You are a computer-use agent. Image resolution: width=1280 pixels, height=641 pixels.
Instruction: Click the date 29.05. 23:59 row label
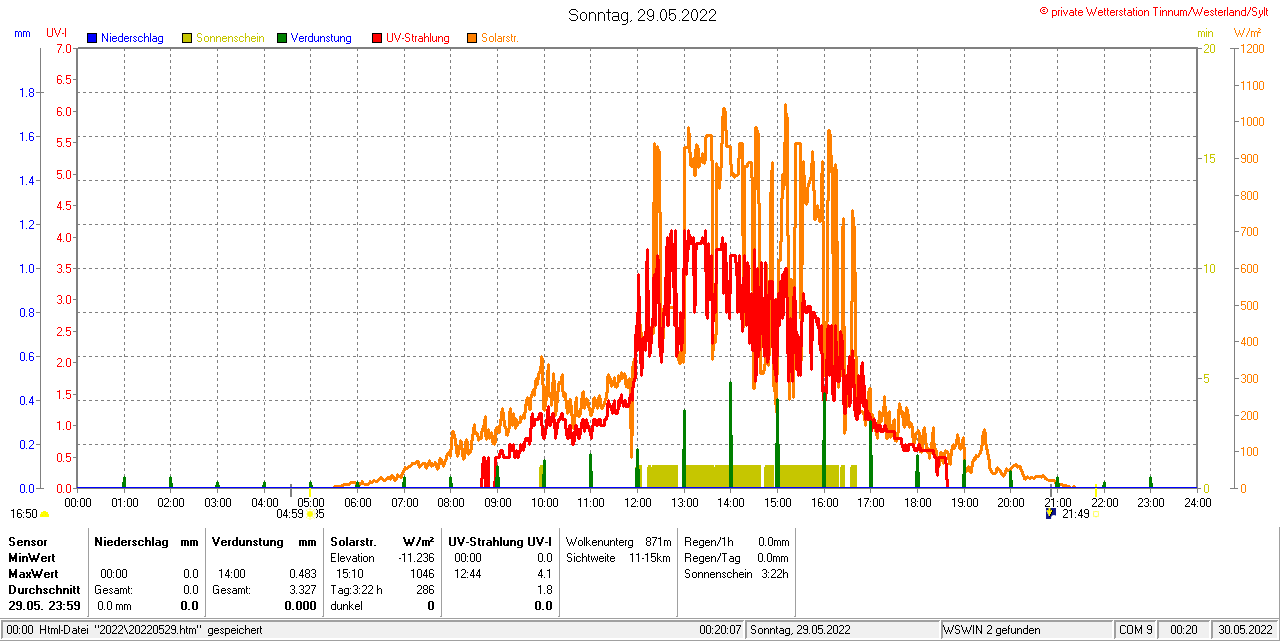(x=43, y=606)
